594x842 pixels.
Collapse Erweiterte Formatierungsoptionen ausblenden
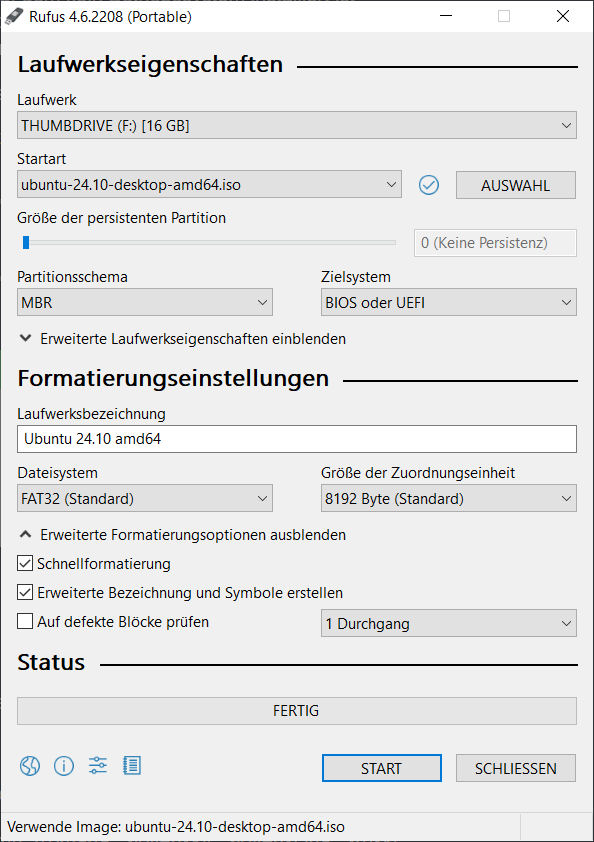[182, 535]
